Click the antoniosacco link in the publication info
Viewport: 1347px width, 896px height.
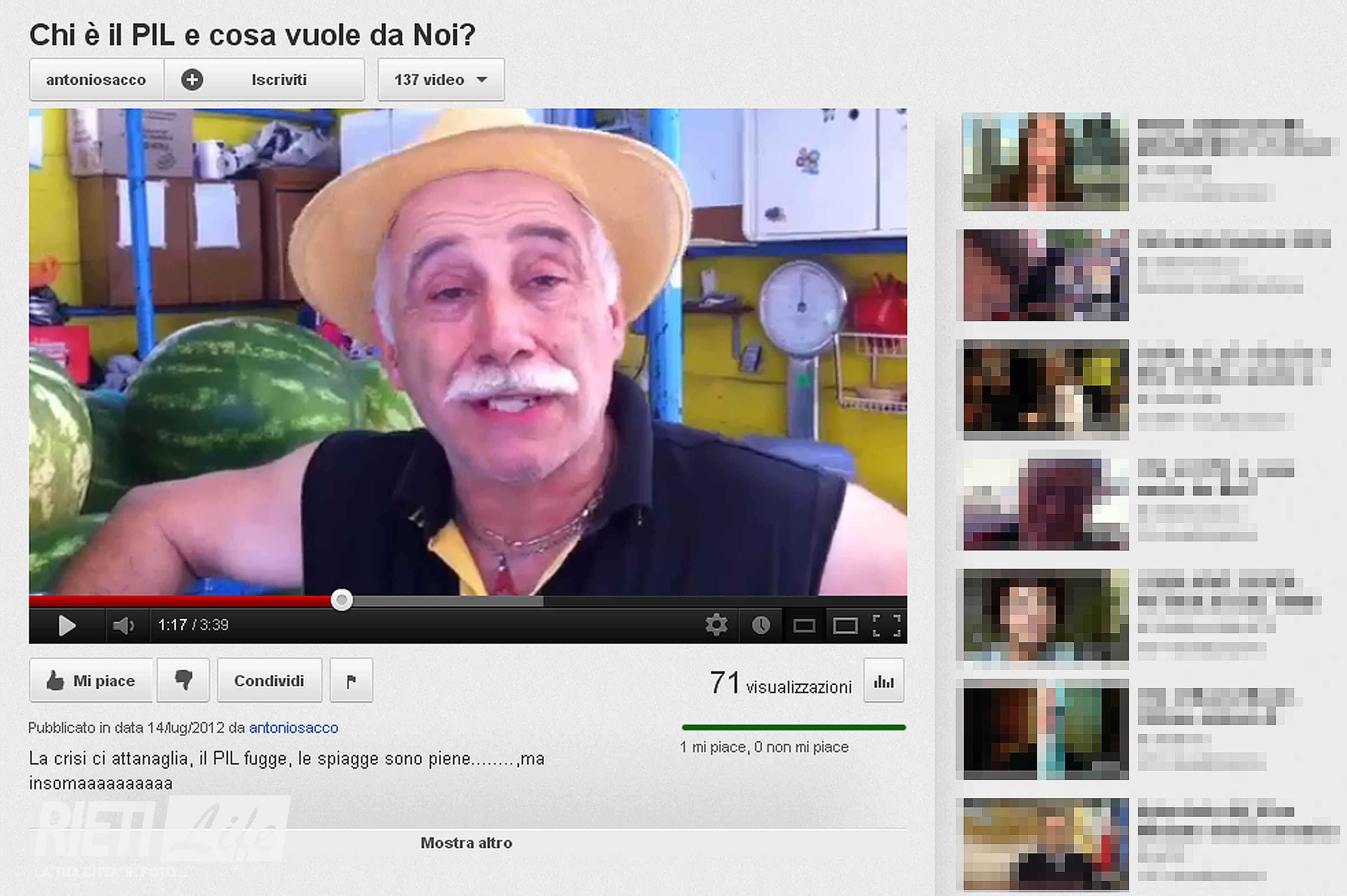tap(293, 728)
